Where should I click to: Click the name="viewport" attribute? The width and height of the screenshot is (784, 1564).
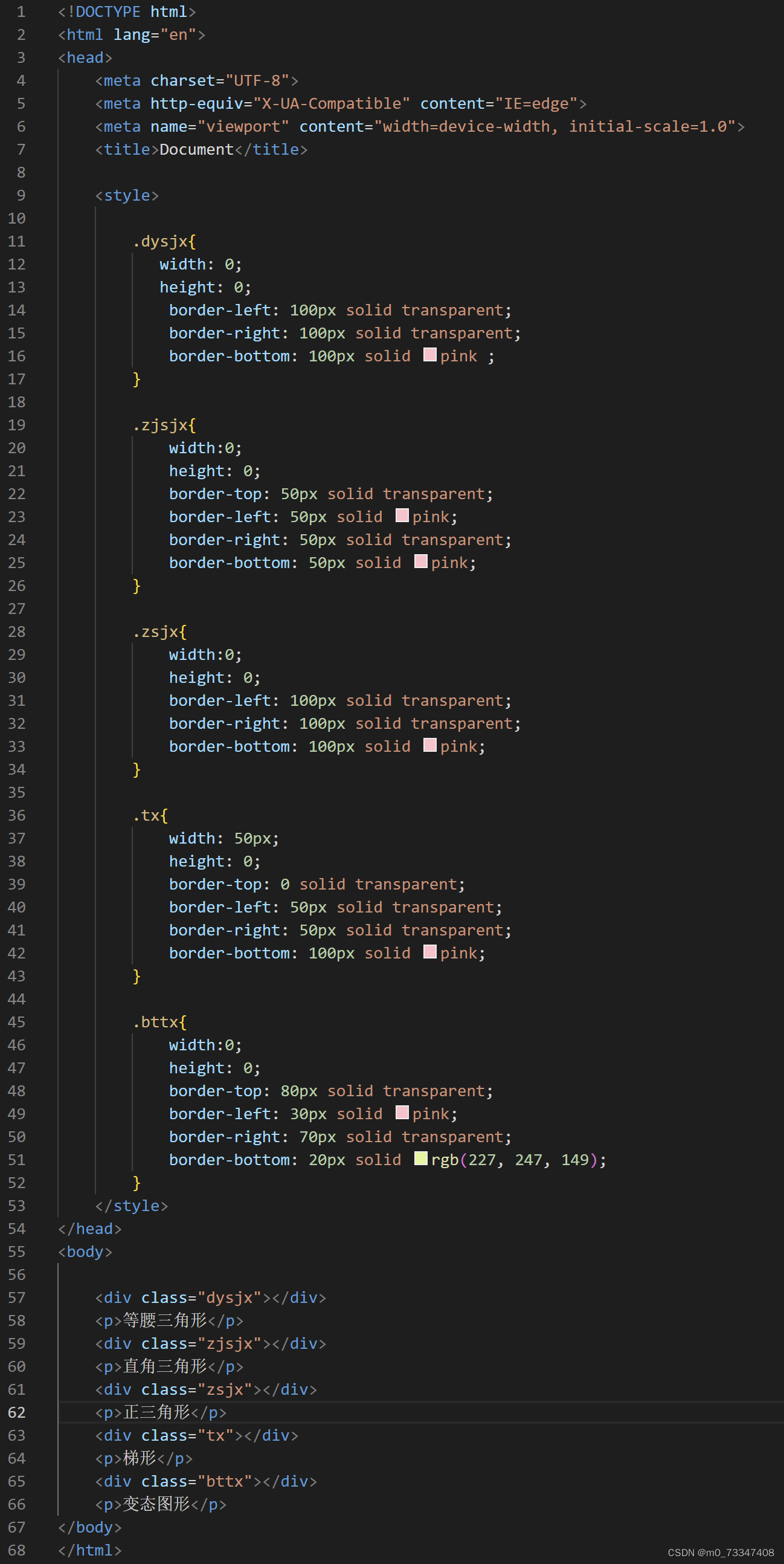(x=220, y=127)
